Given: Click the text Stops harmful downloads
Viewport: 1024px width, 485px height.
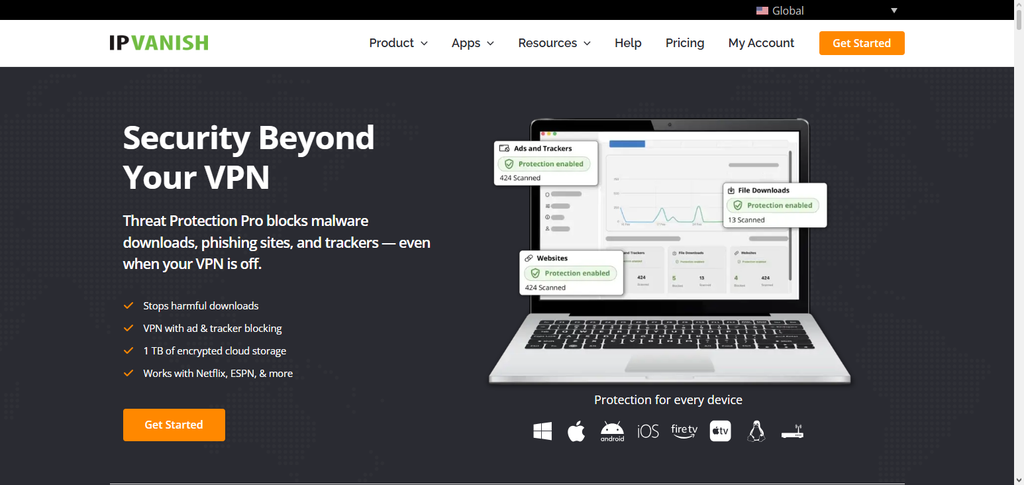Looking at the screenshot, I should coord(201,305).
